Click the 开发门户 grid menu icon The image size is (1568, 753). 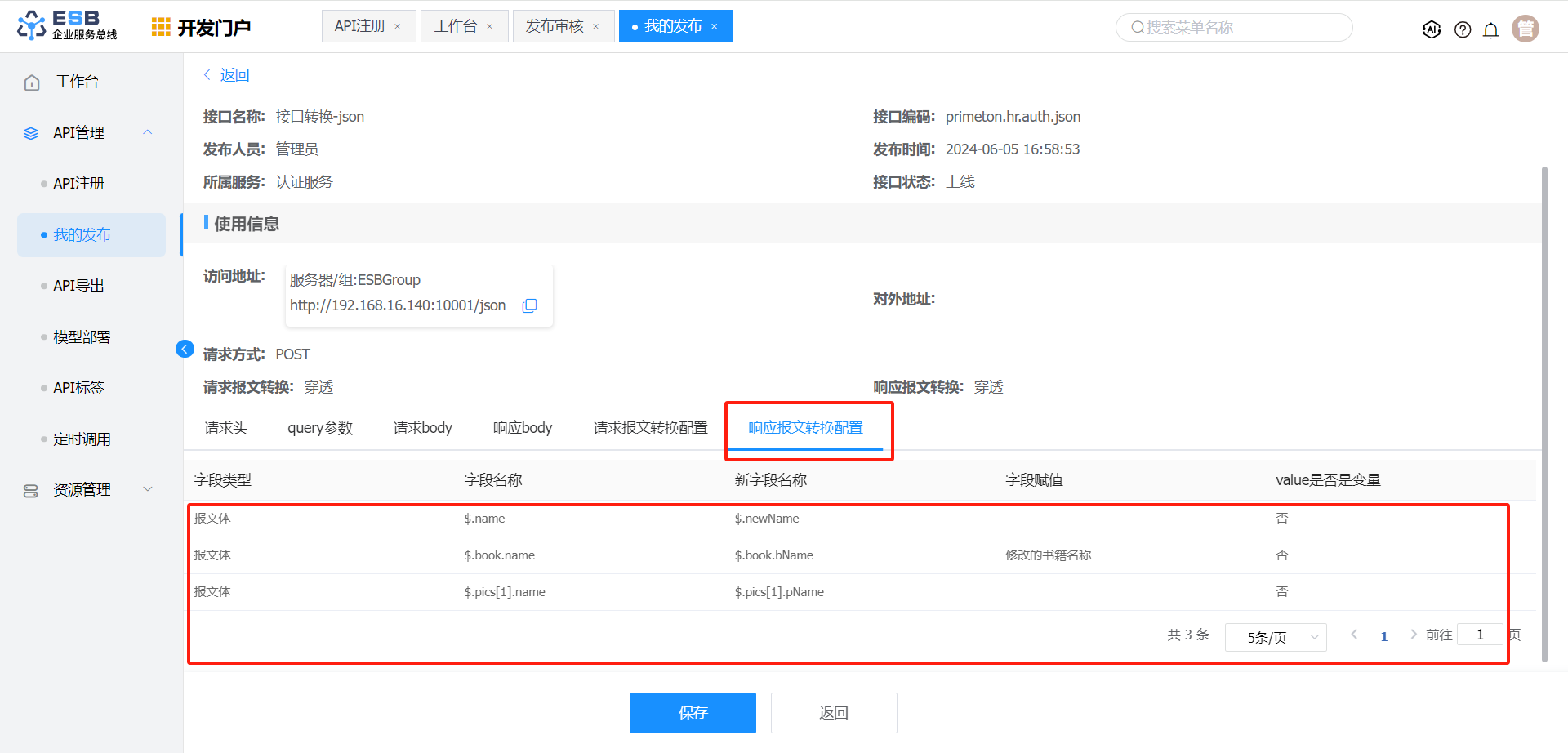(x=161, y=27)
